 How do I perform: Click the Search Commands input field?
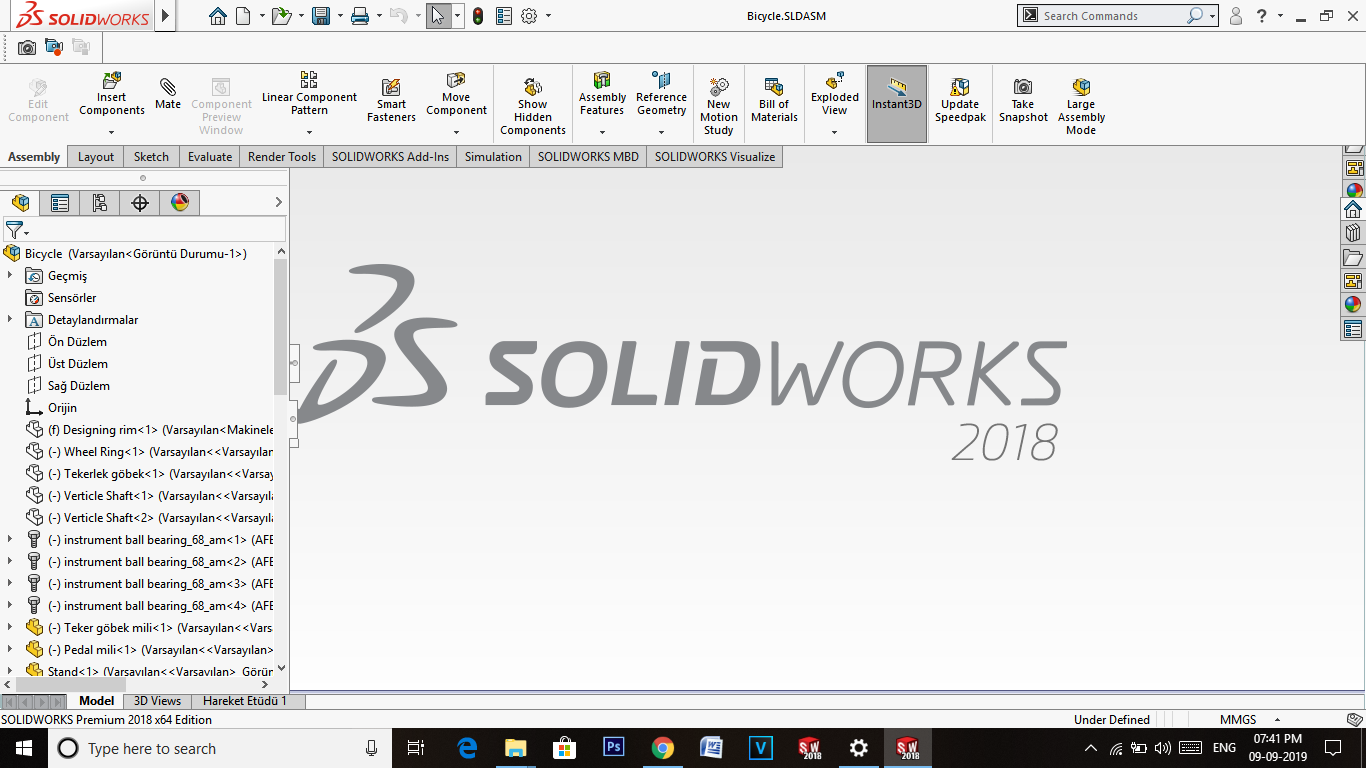tap(1110, 16)
